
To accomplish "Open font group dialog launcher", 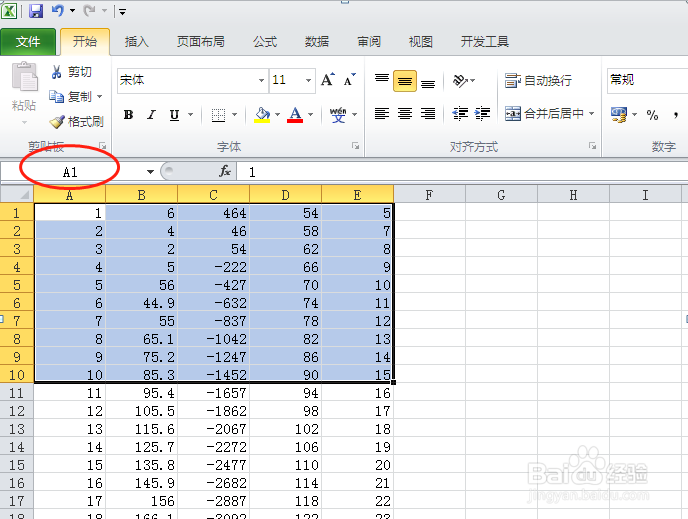I will click(355, 146).
